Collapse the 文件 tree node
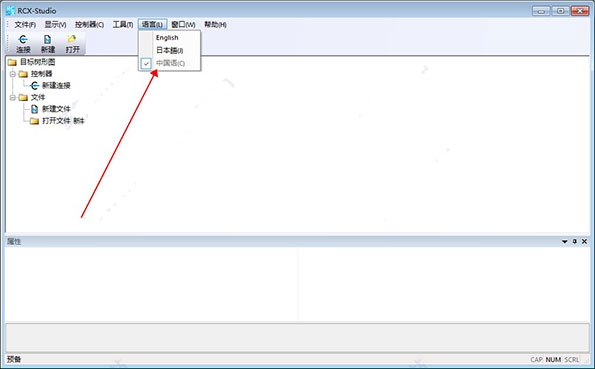Image resolution: width=595 pixels, height=369 pixels. coord(13,98)
